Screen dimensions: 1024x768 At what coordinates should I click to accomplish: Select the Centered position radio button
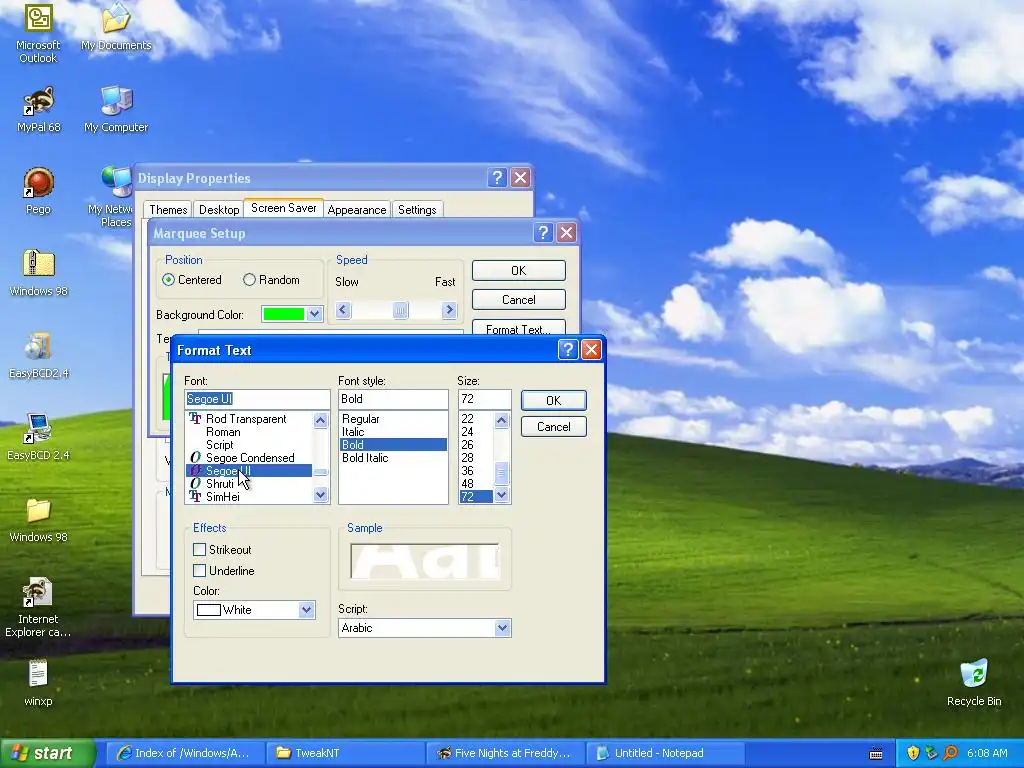[168, 280]
